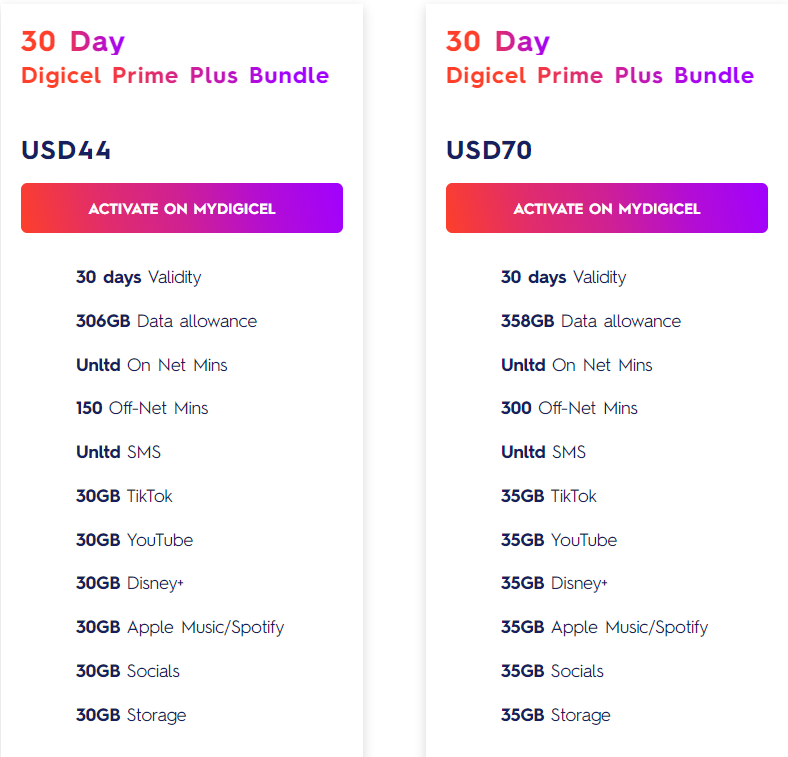Click the 35GB Socials line item
Viewport: 788px width, 757px height.
[x=552, y=671]
